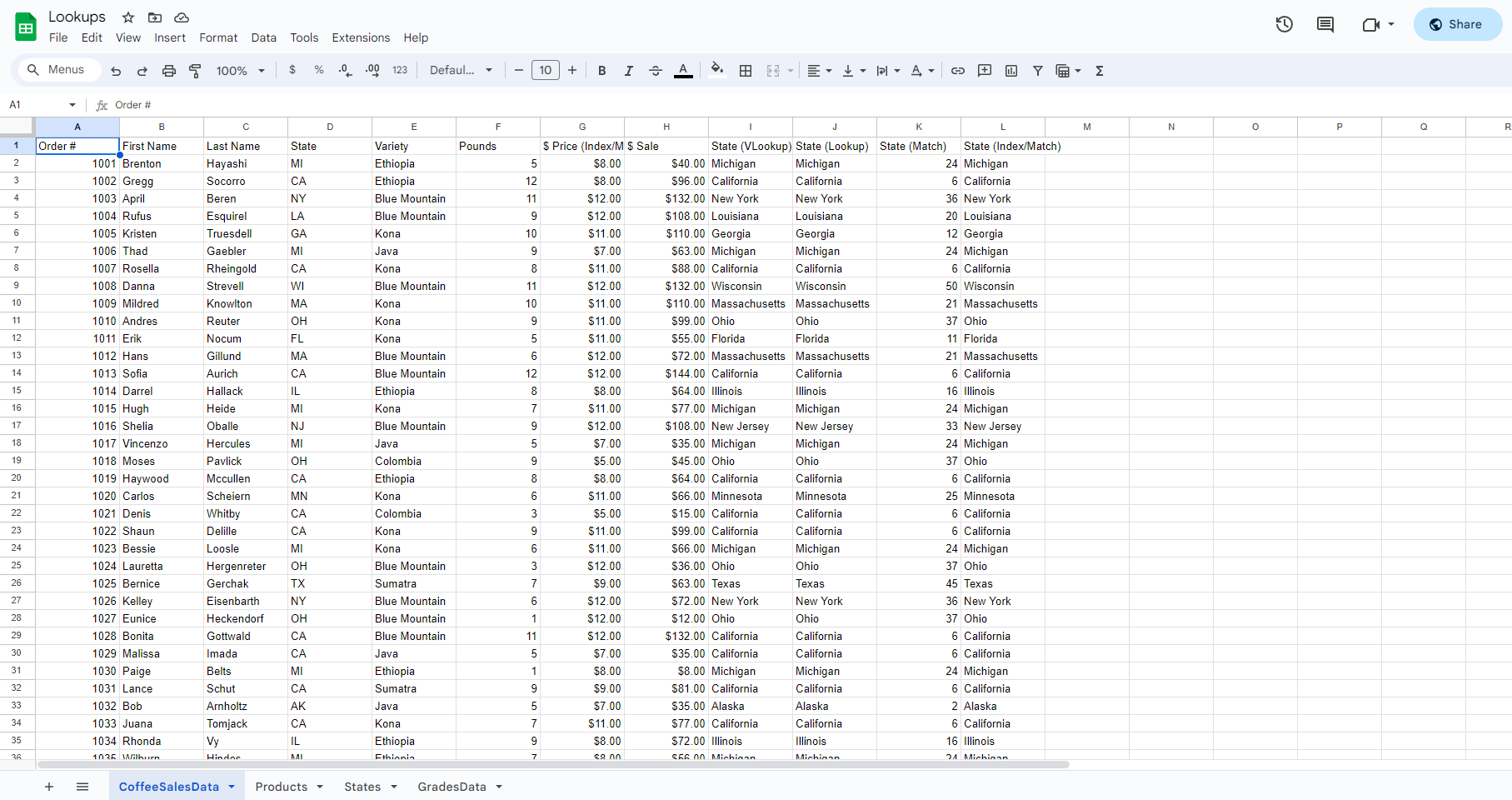The height and width of the screenshot is (800, 1512).
Task: Open the comments panel icon
Action: [1325, 24]
